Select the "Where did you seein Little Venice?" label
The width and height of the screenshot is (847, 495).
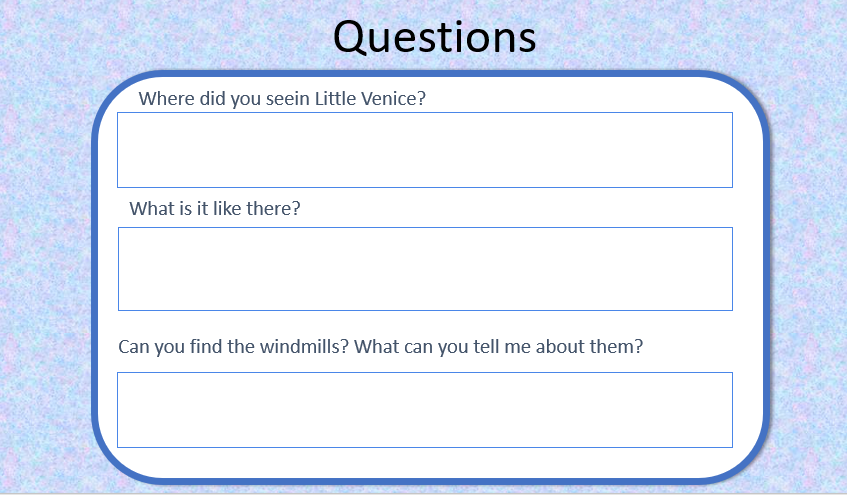click(x=282, y=99)
